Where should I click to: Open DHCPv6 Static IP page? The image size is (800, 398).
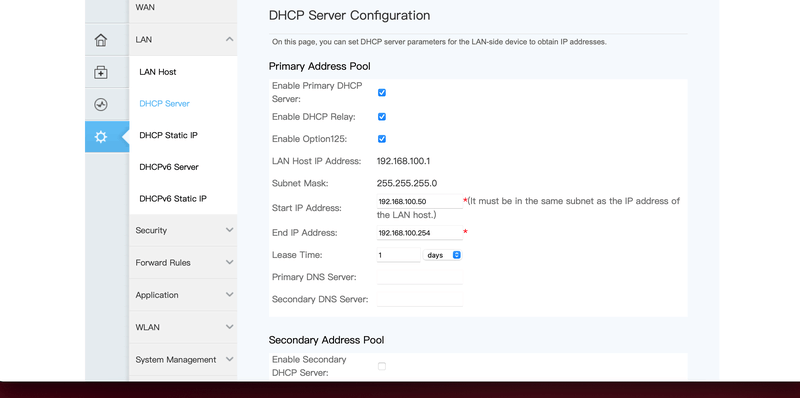pyautogui.click(x=173, y=198)
